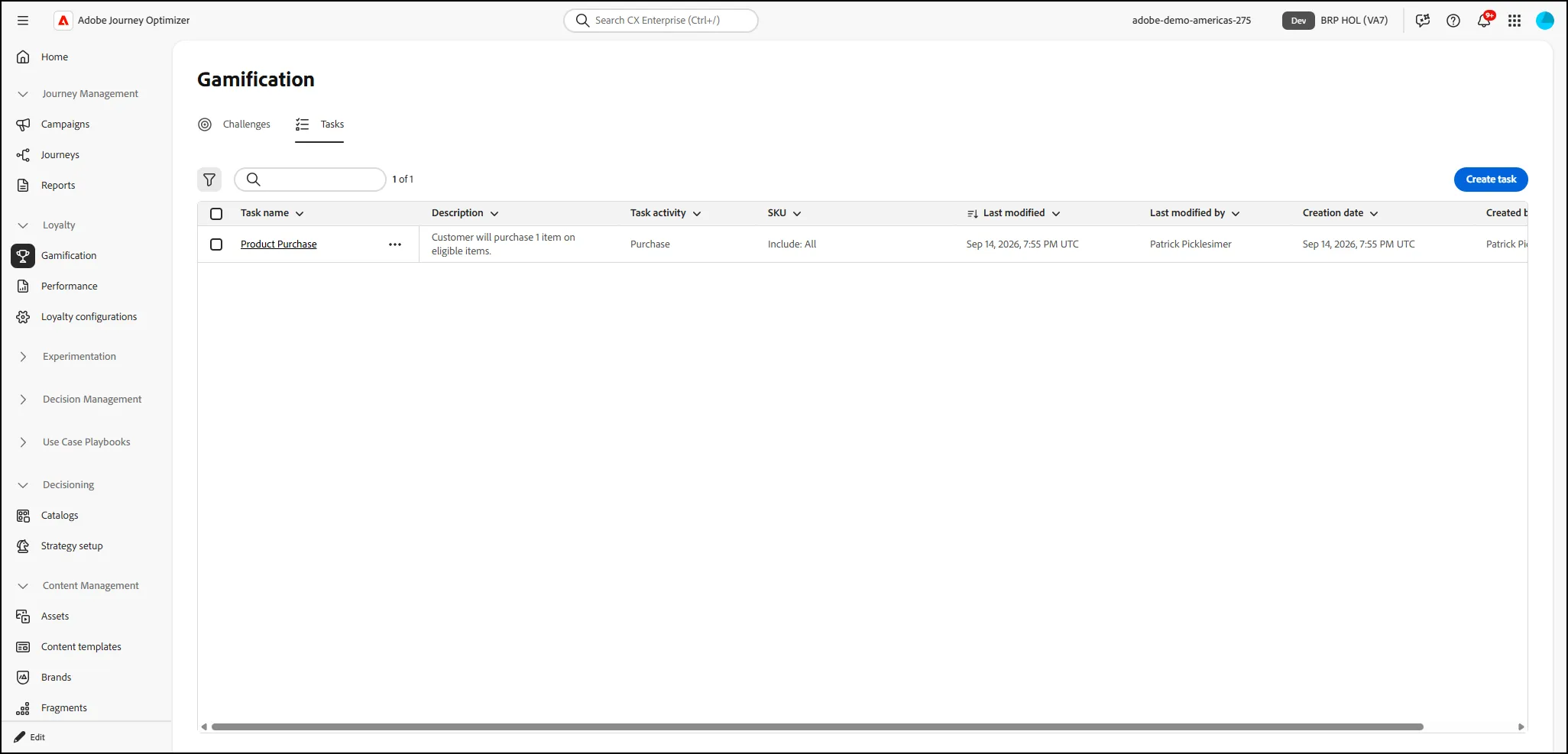
Task: Collapse the Loyalty section
Action: point(23,225)
